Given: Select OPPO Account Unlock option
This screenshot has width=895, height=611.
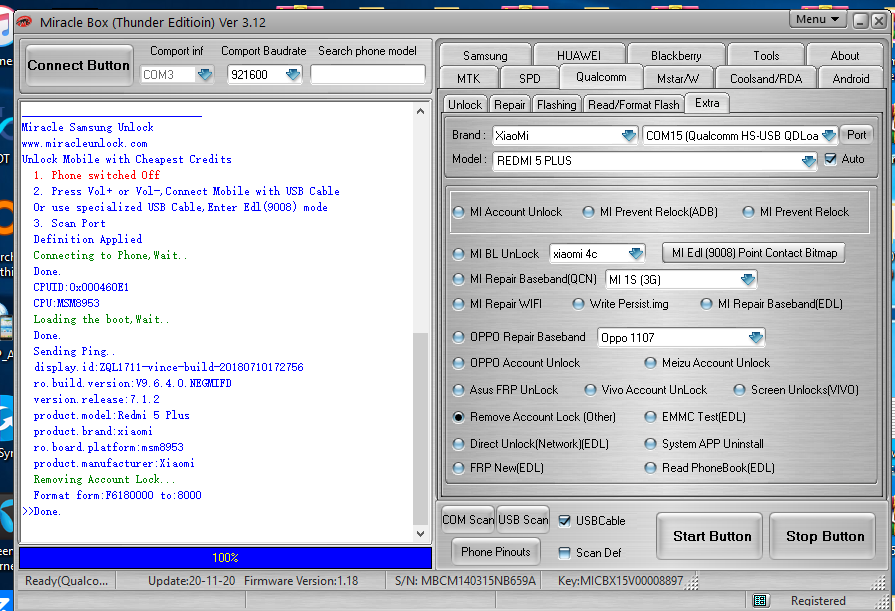Looking at the screenshot, I should [x=516, y=363].
